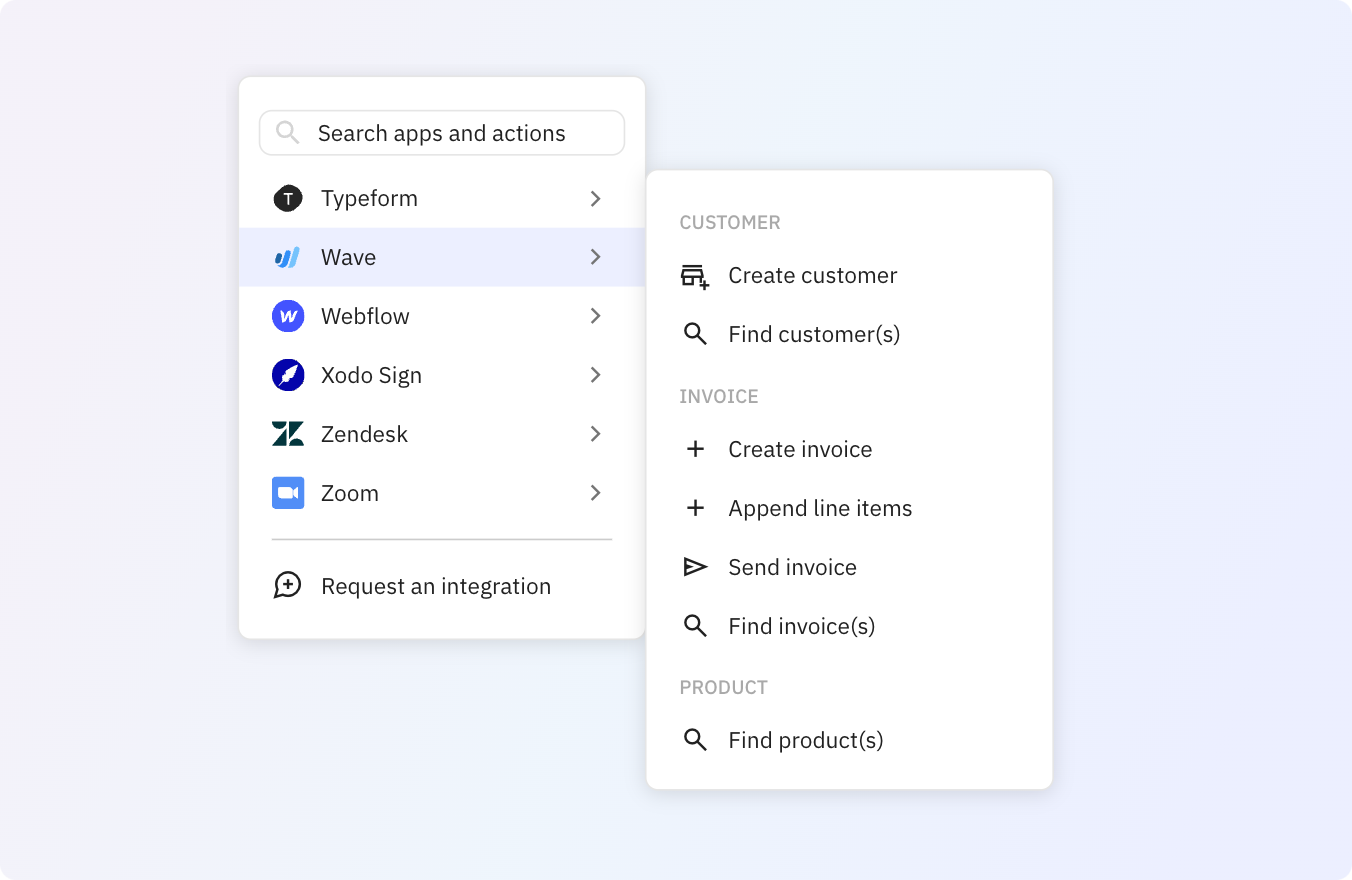Open Request an integration link
The height and width of the screenshot is (880, 1352).
click(442, 586)
